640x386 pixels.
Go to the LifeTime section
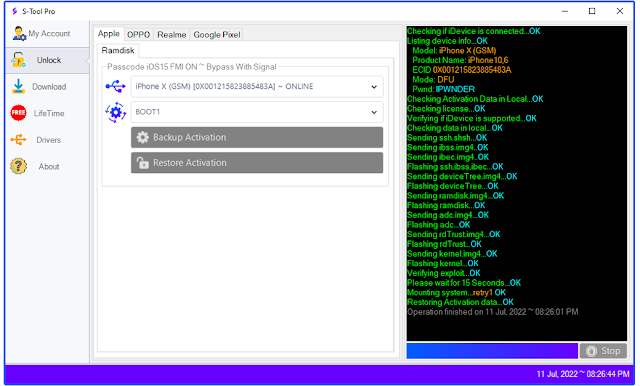[x=49, y=113]
